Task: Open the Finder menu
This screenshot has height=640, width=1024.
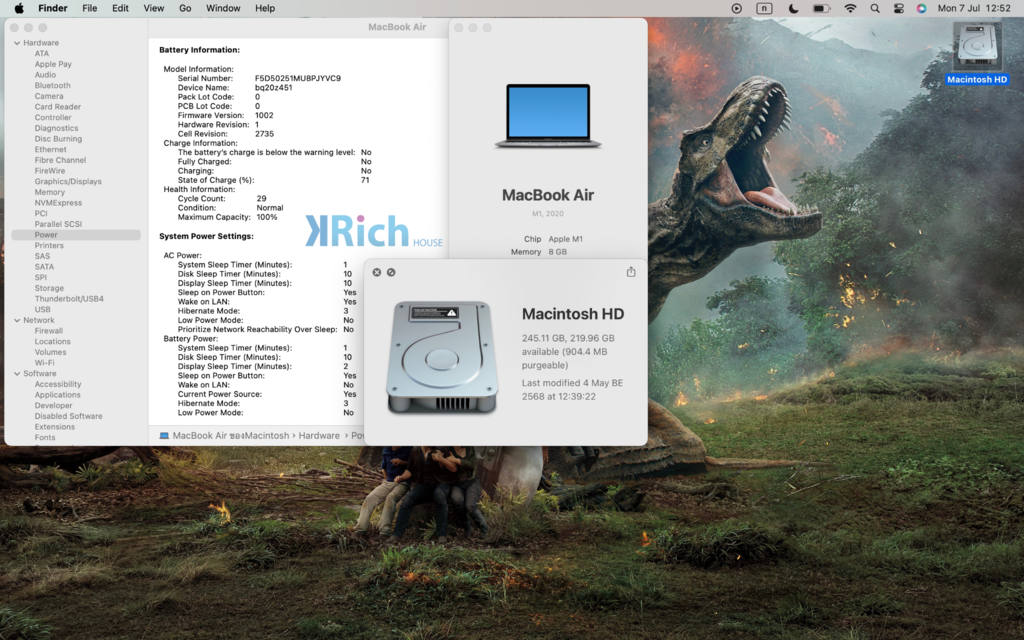Action: click(x=53, y=8)
